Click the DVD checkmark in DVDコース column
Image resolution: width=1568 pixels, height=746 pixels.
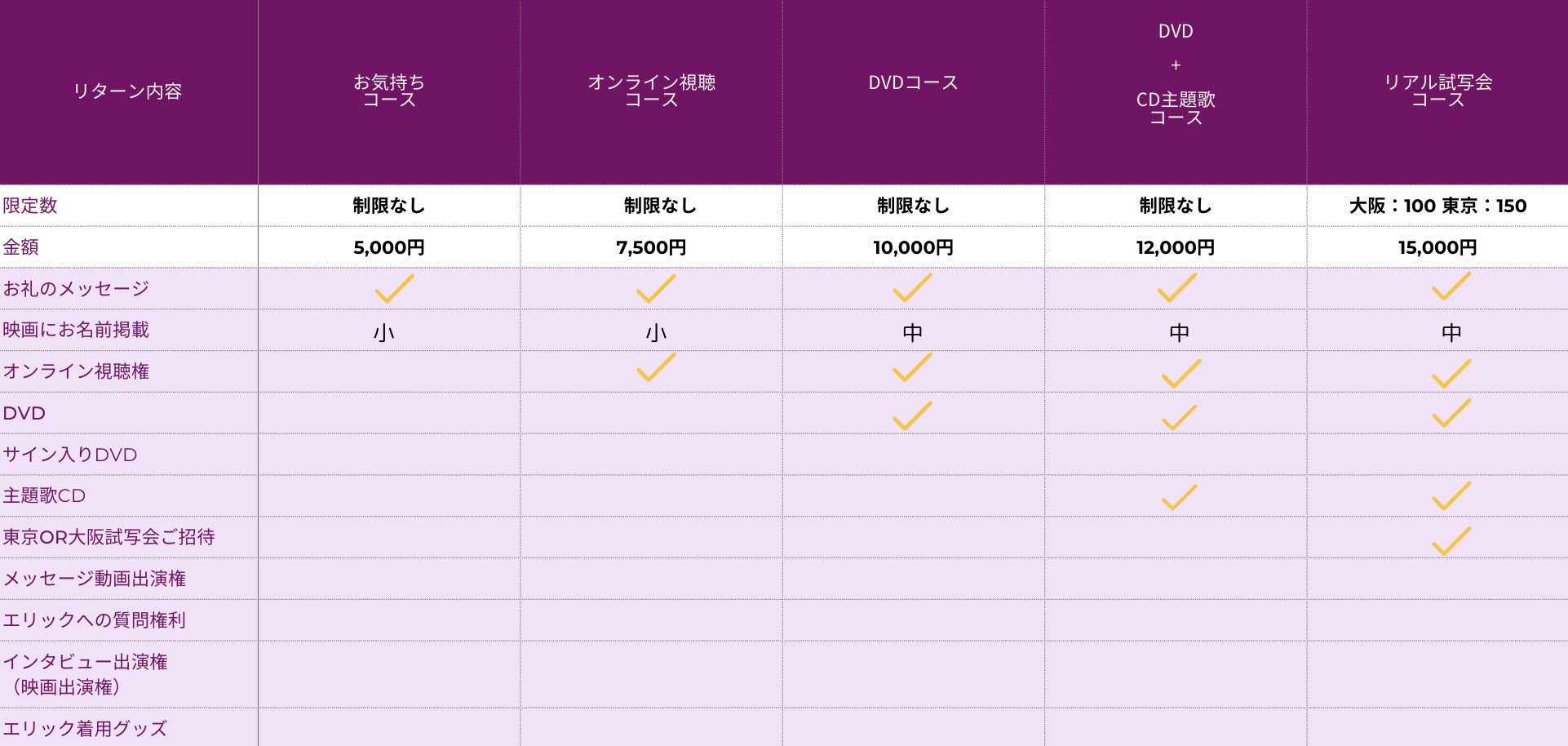tap(912, 415)
